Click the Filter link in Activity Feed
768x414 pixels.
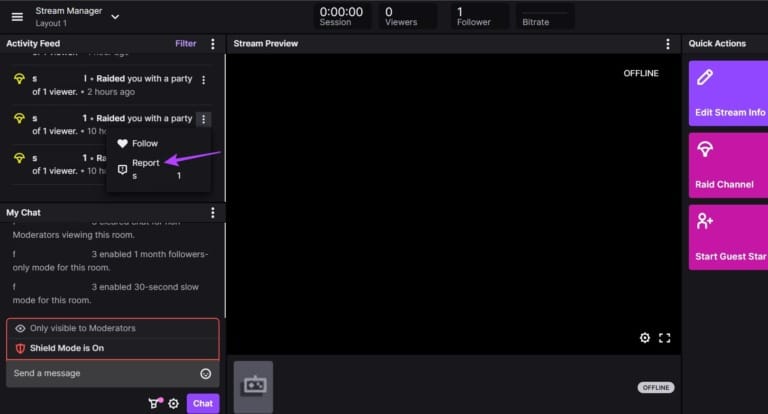point(186,44)
